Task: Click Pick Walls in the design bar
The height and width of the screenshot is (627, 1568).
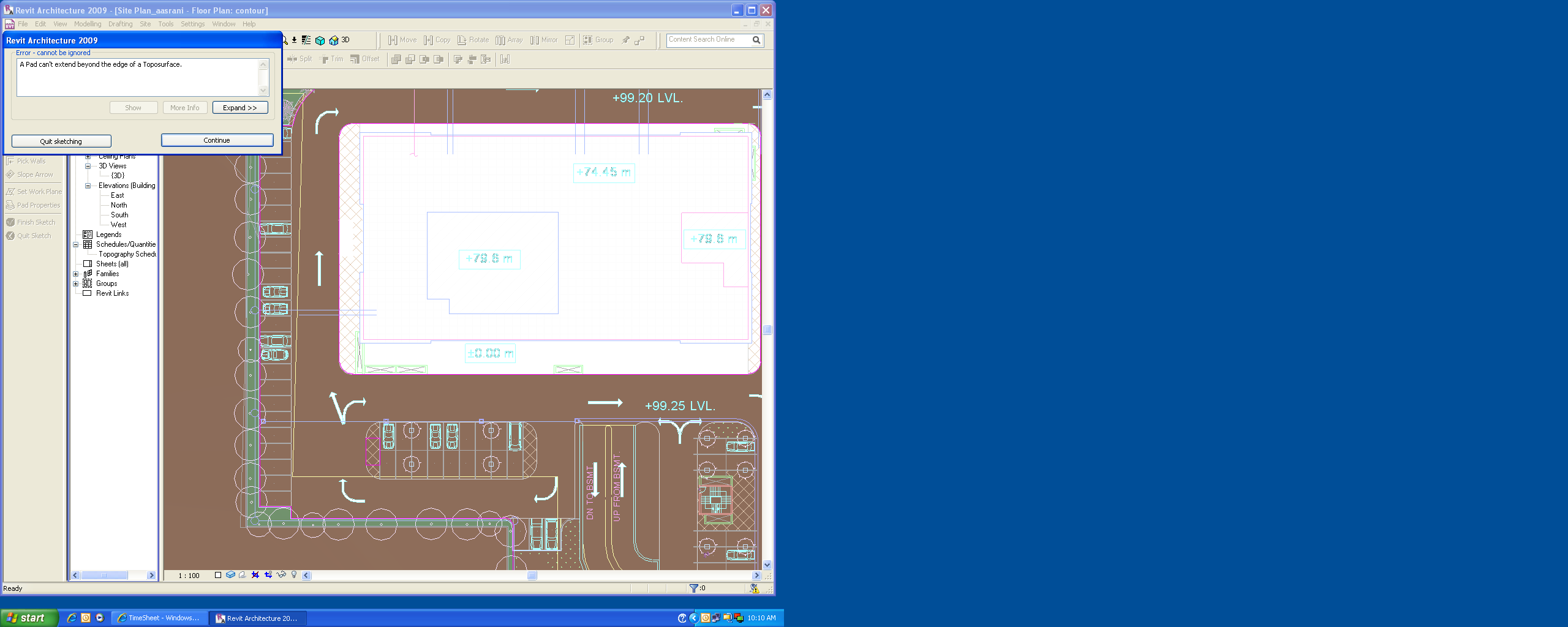Action: click(26, 161)
